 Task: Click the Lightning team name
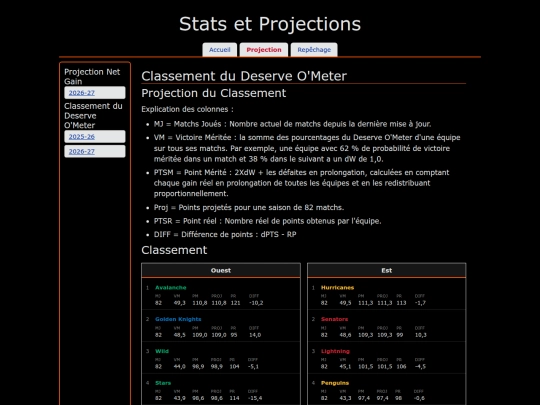[335, 351]
